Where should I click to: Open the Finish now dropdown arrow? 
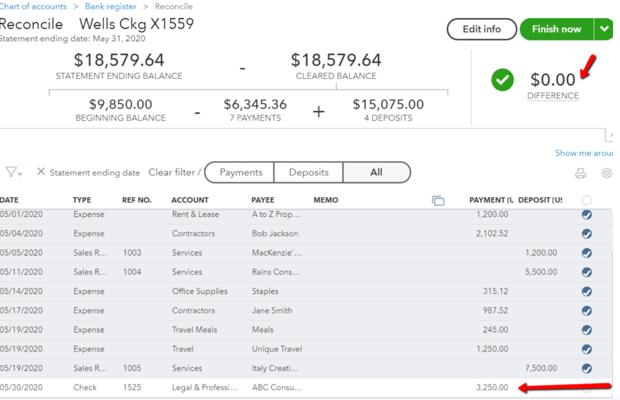point(604,29)
